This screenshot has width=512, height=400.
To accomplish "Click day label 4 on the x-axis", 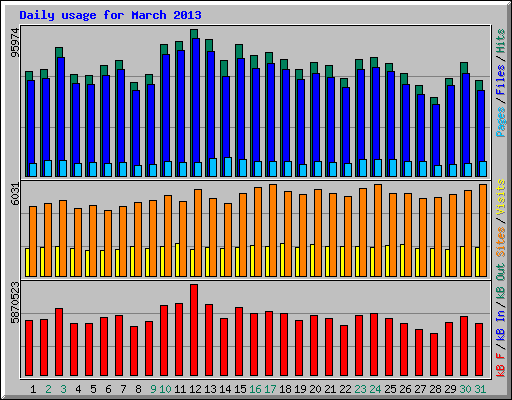I will pyautogui.click(x=78, y=389).
